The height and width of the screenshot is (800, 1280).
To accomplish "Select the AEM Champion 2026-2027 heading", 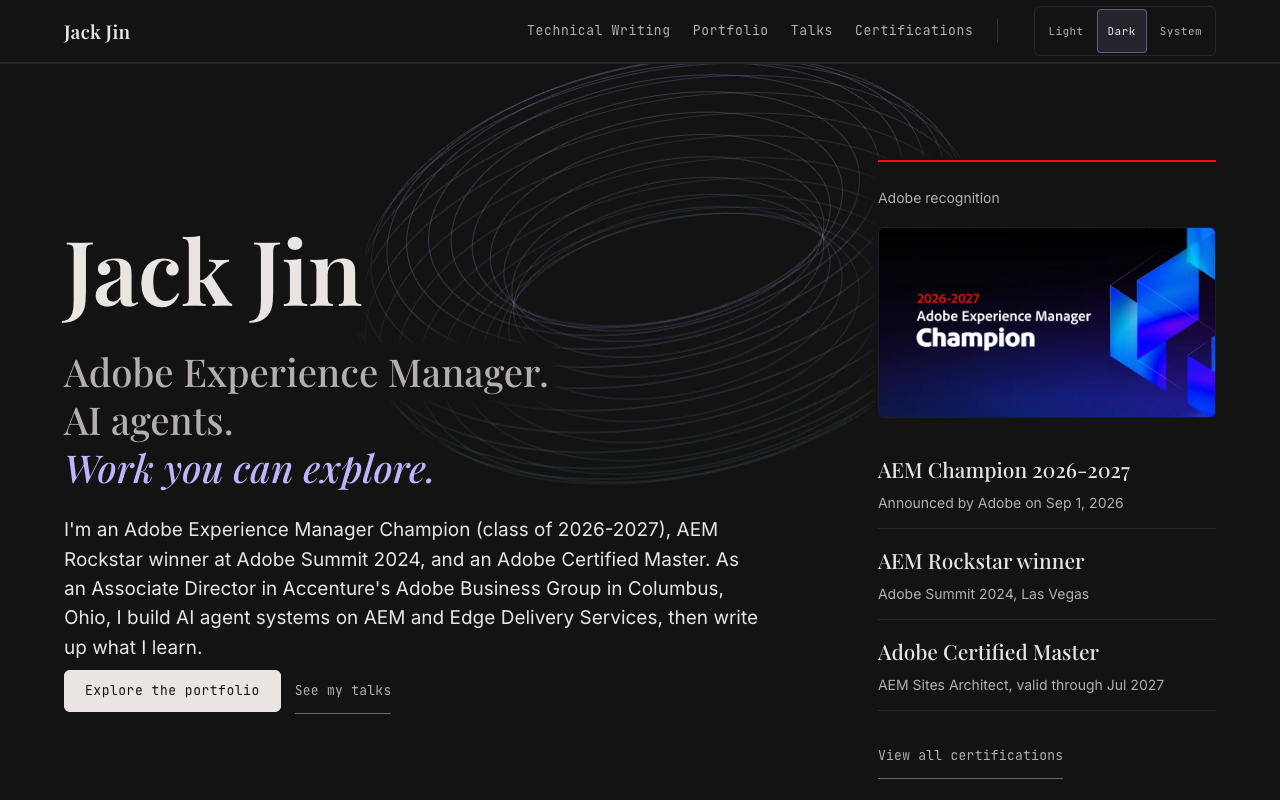I will coord(1004,470).
